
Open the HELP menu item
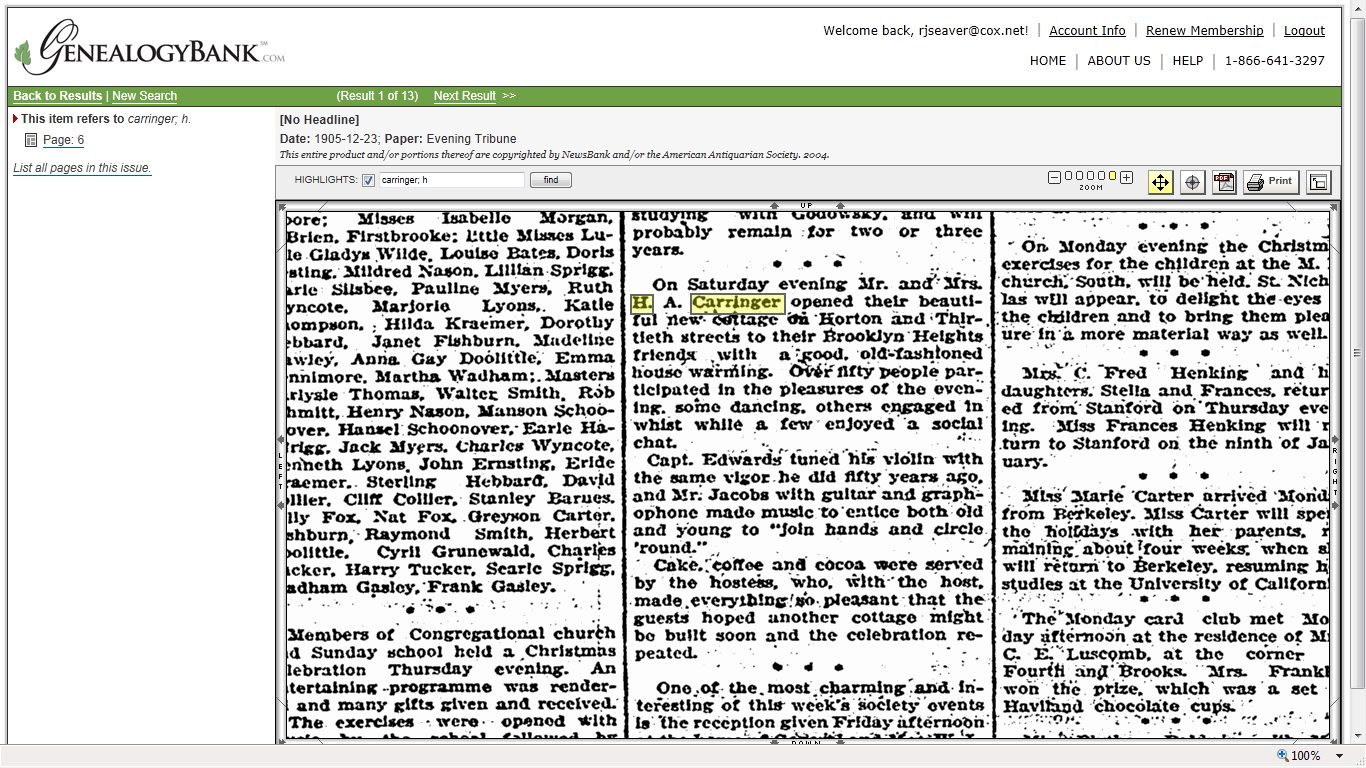1188,61
